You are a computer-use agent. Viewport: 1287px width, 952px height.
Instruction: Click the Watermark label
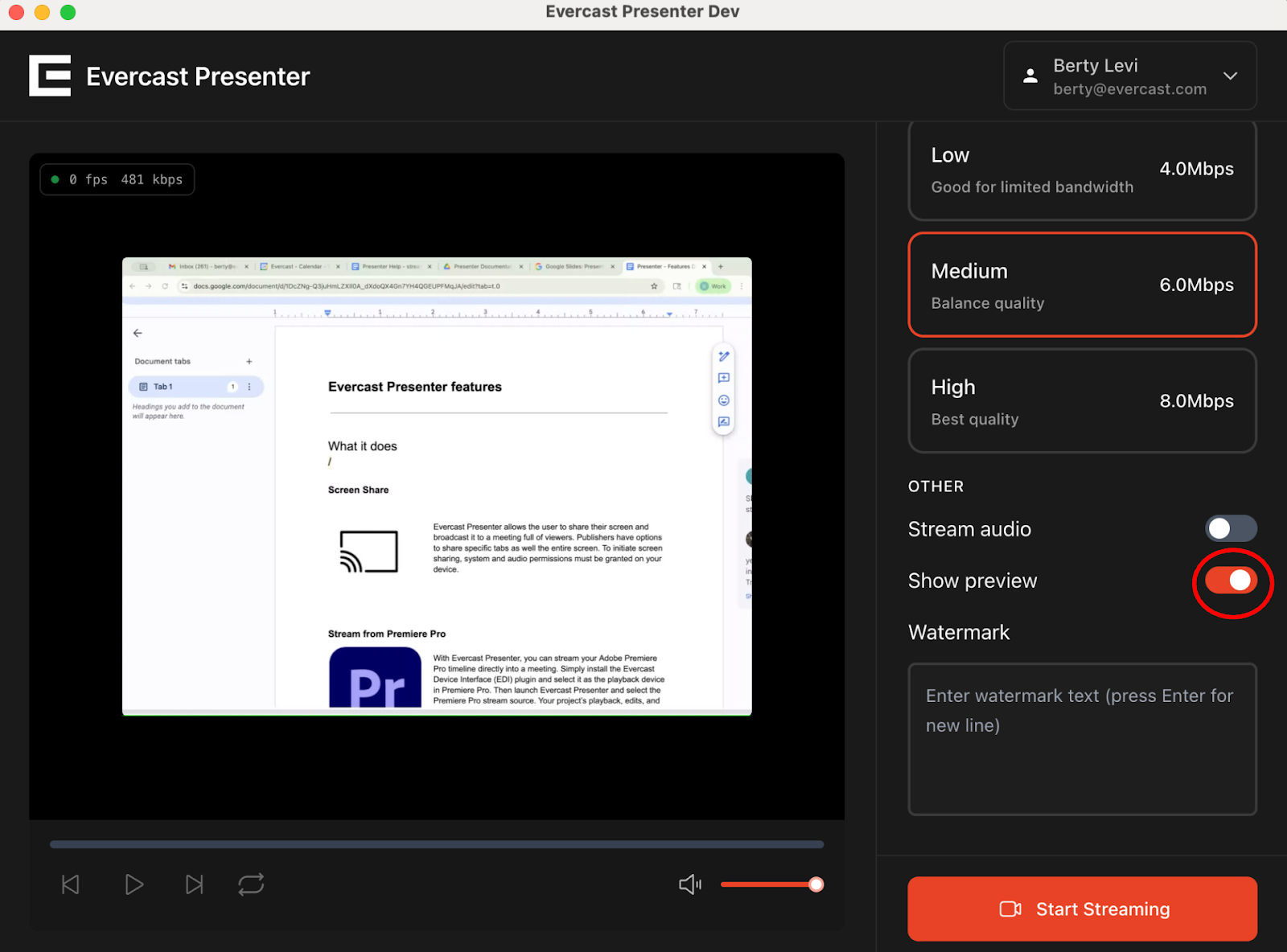959,632
